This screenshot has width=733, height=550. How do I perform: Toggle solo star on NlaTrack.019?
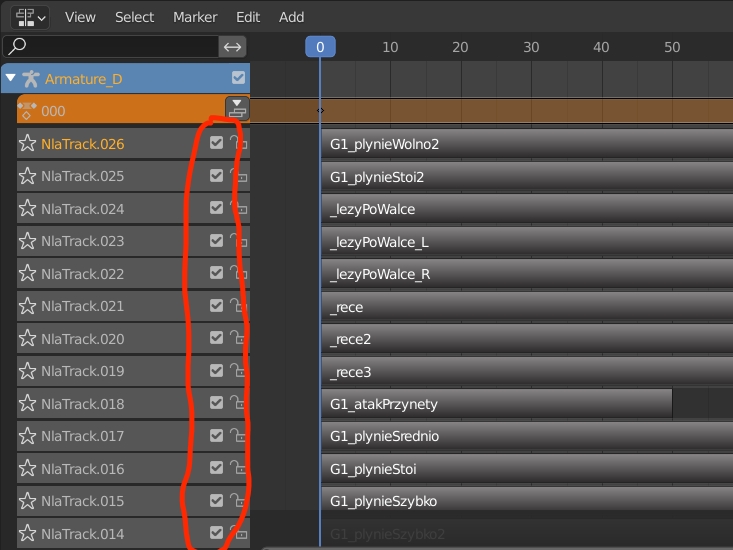coord(28,371)
